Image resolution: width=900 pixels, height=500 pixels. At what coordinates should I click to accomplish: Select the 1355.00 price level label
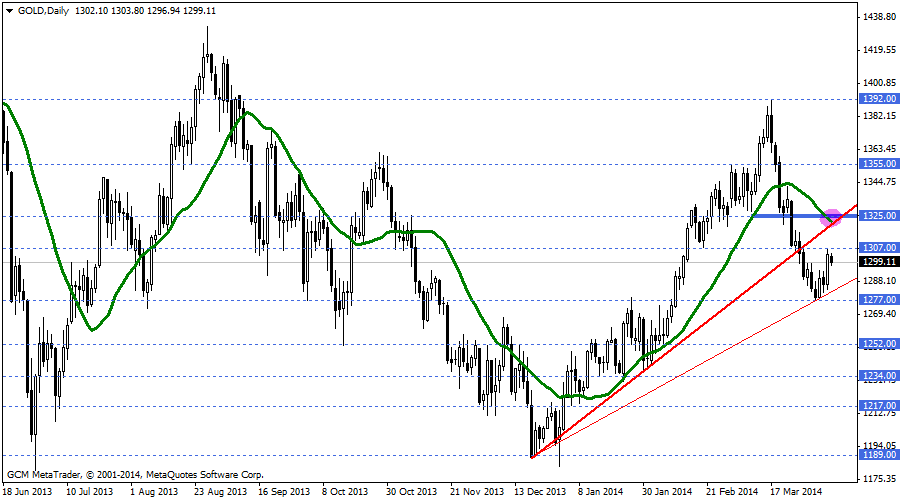pyautogui.click(x=879, y=164)
